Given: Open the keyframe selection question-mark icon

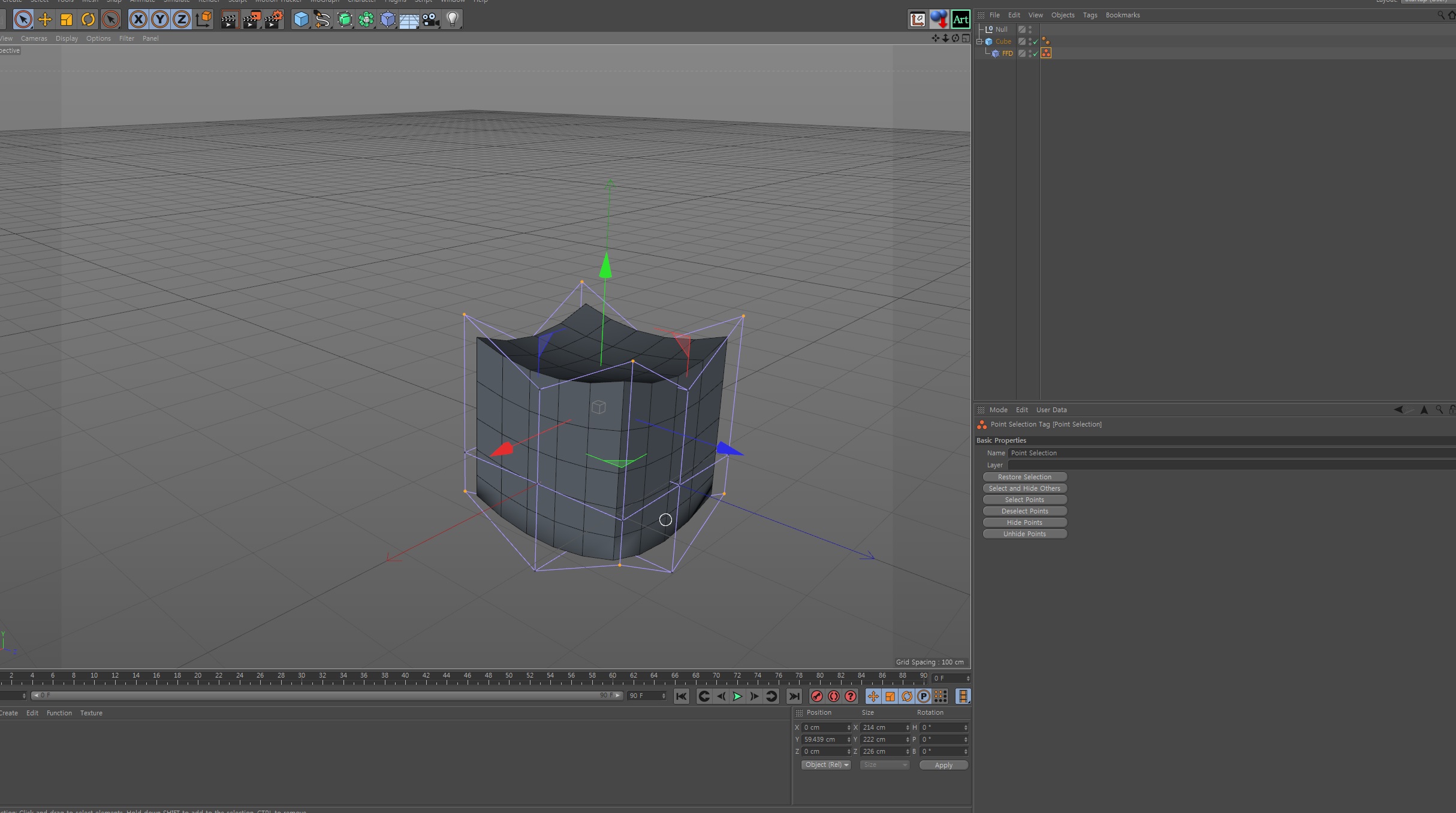Looking at the screenshot, I should (x=850, y=696).
